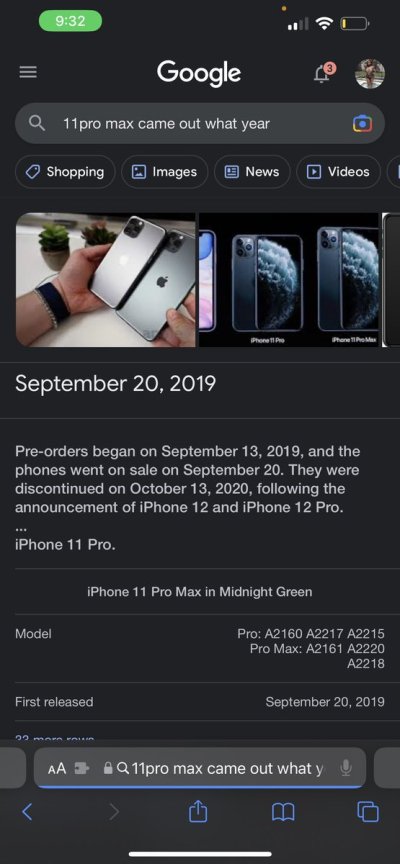The image size is (400, 864).
Task: Open the Google hamburger menu
Action: (x=28, y=73)
